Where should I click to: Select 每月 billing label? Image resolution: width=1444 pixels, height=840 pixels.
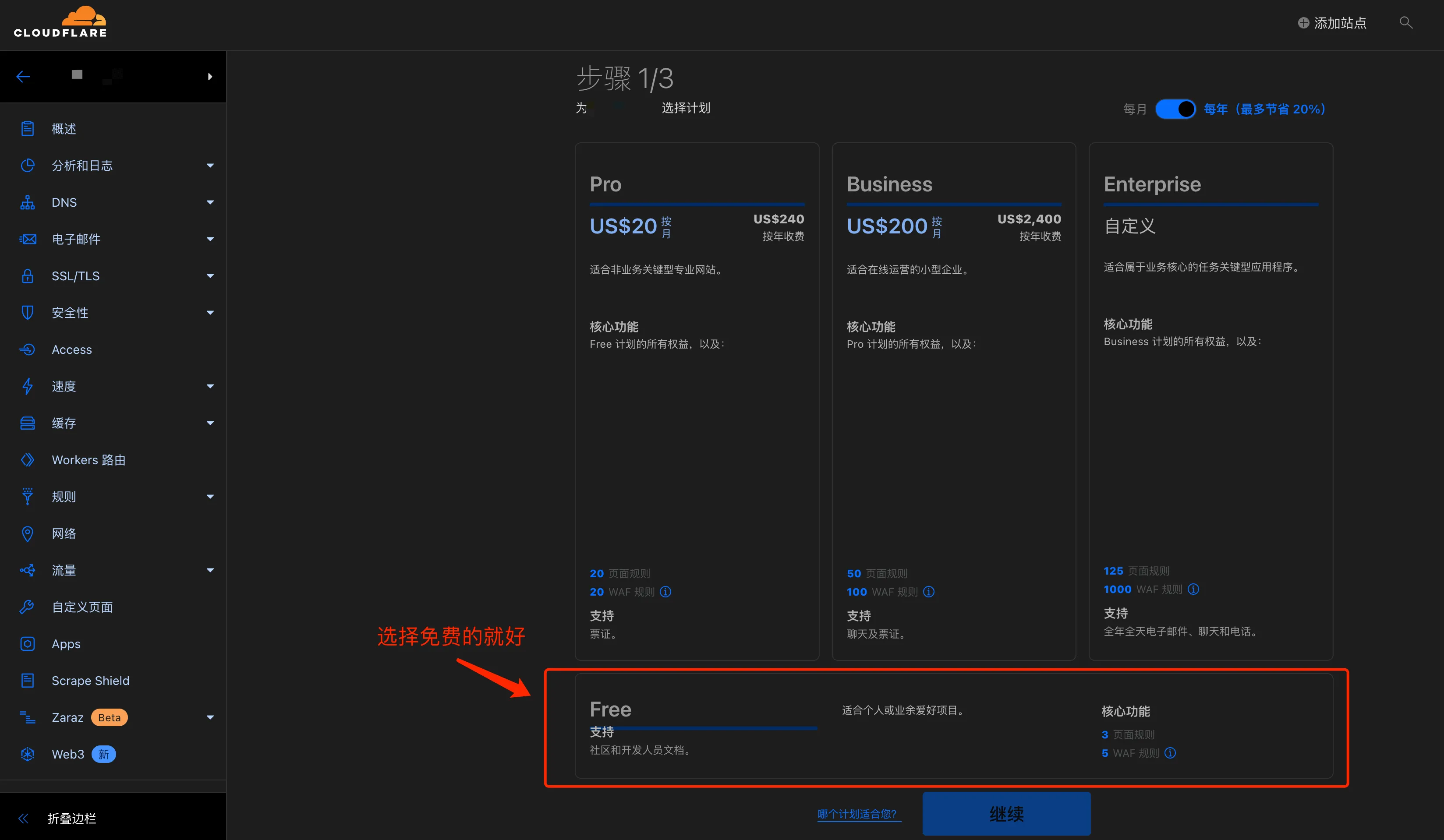click(1135, 109)
